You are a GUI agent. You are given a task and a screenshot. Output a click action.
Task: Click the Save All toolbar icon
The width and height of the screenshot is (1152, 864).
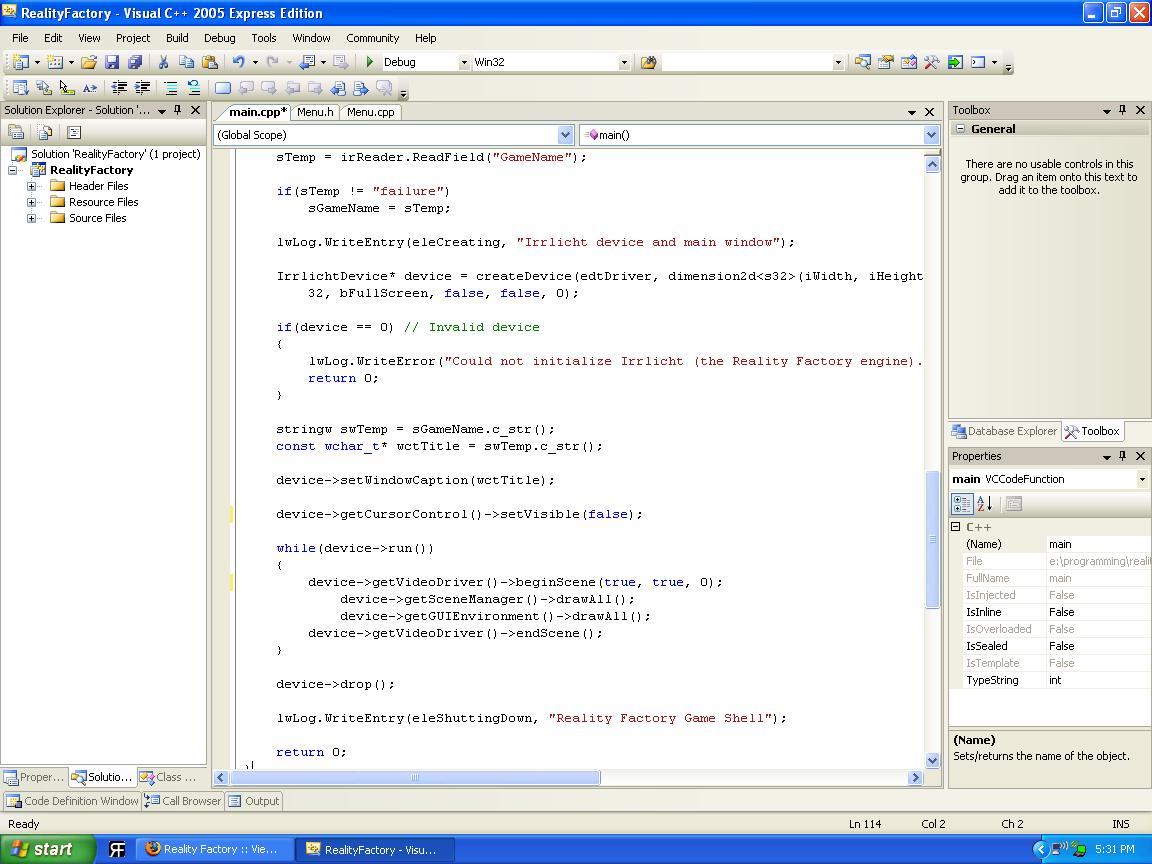[x=135, y=62]
